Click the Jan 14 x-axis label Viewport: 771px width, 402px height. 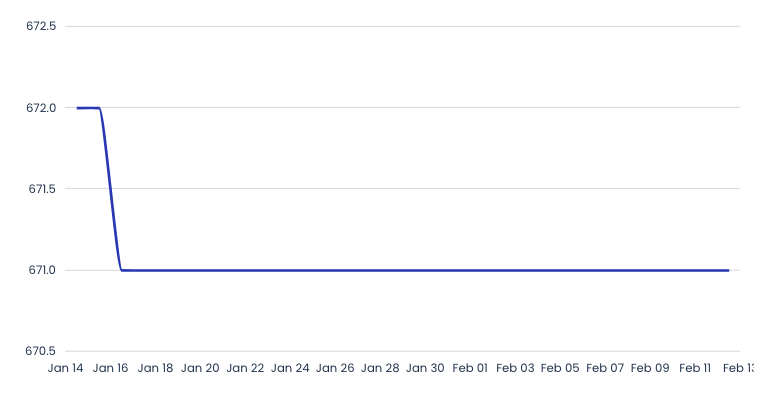coord(65,368)
